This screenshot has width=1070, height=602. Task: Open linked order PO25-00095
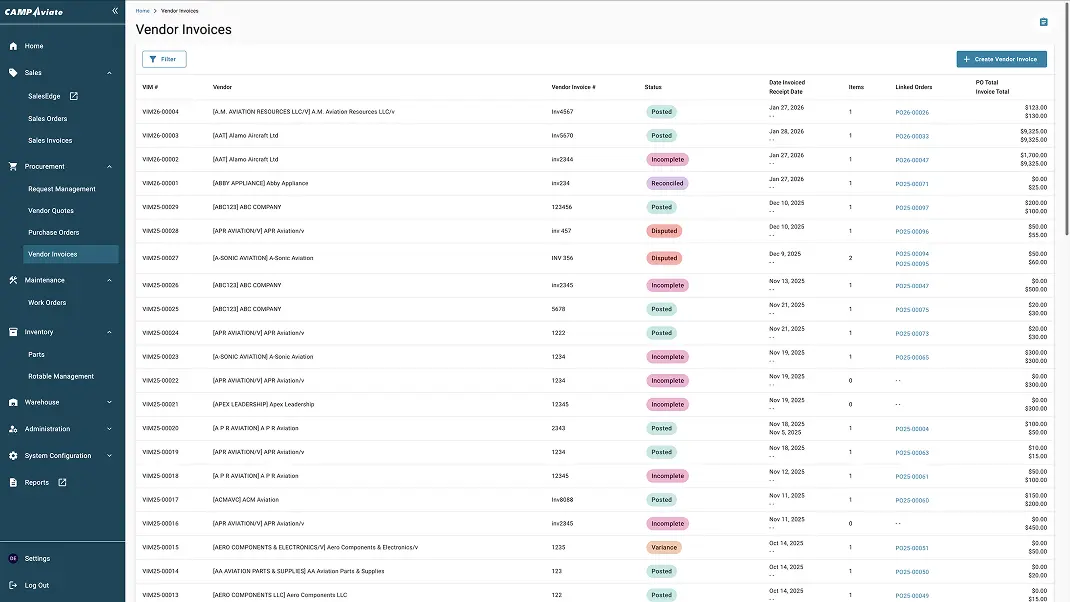(x=912, y=264)
